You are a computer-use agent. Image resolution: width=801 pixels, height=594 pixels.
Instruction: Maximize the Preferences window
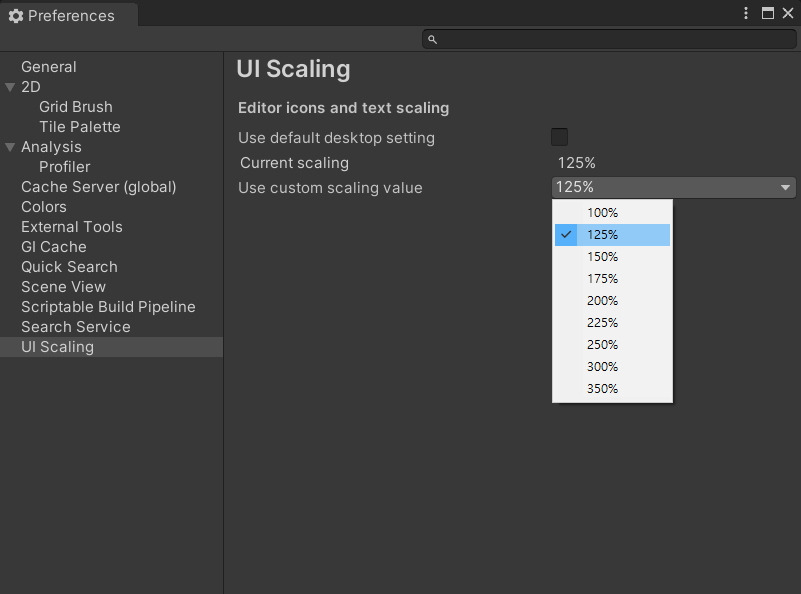click(x=768, y=13)
